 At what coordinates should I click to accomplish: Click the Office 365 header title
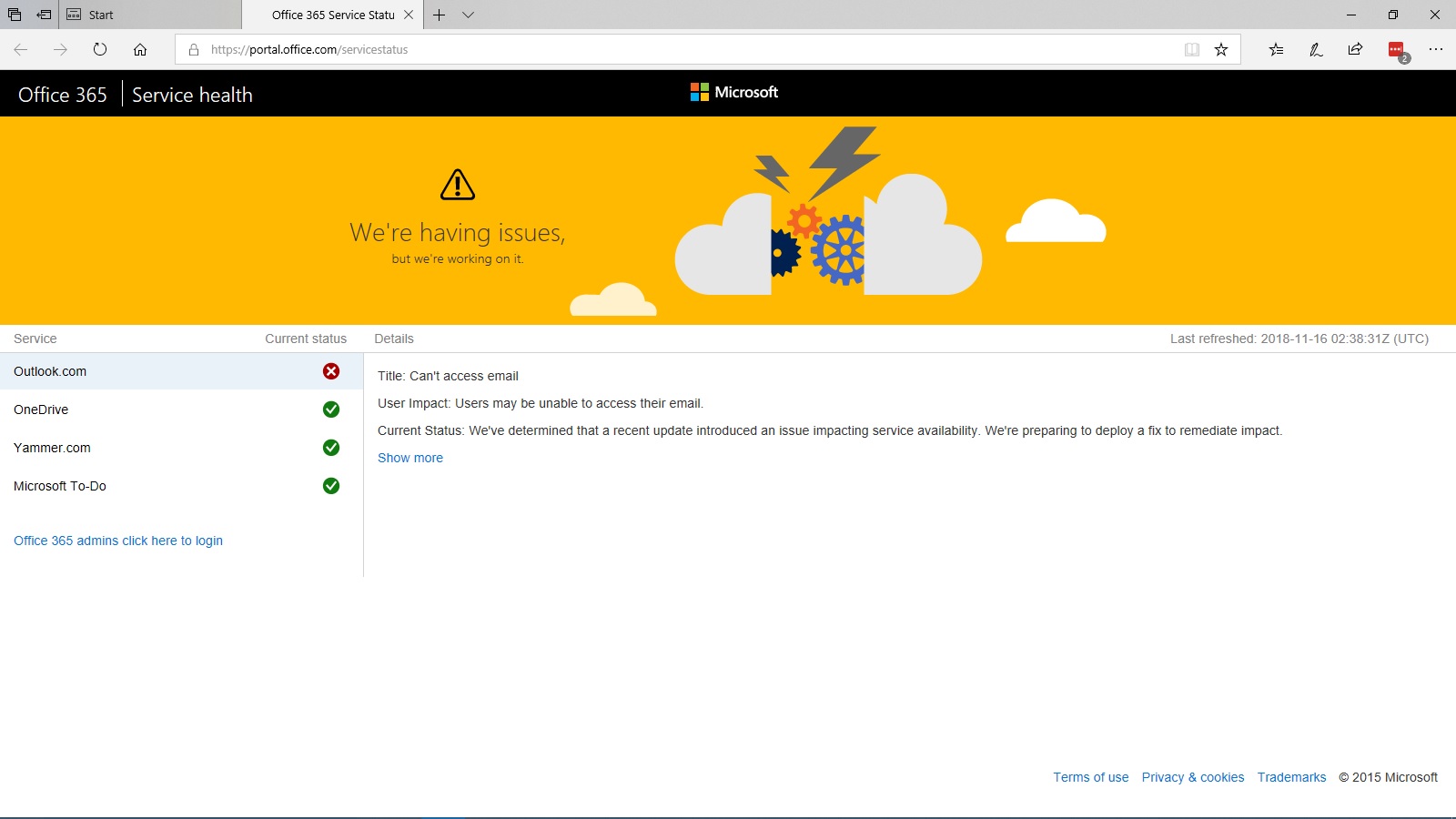coord(63,95)
